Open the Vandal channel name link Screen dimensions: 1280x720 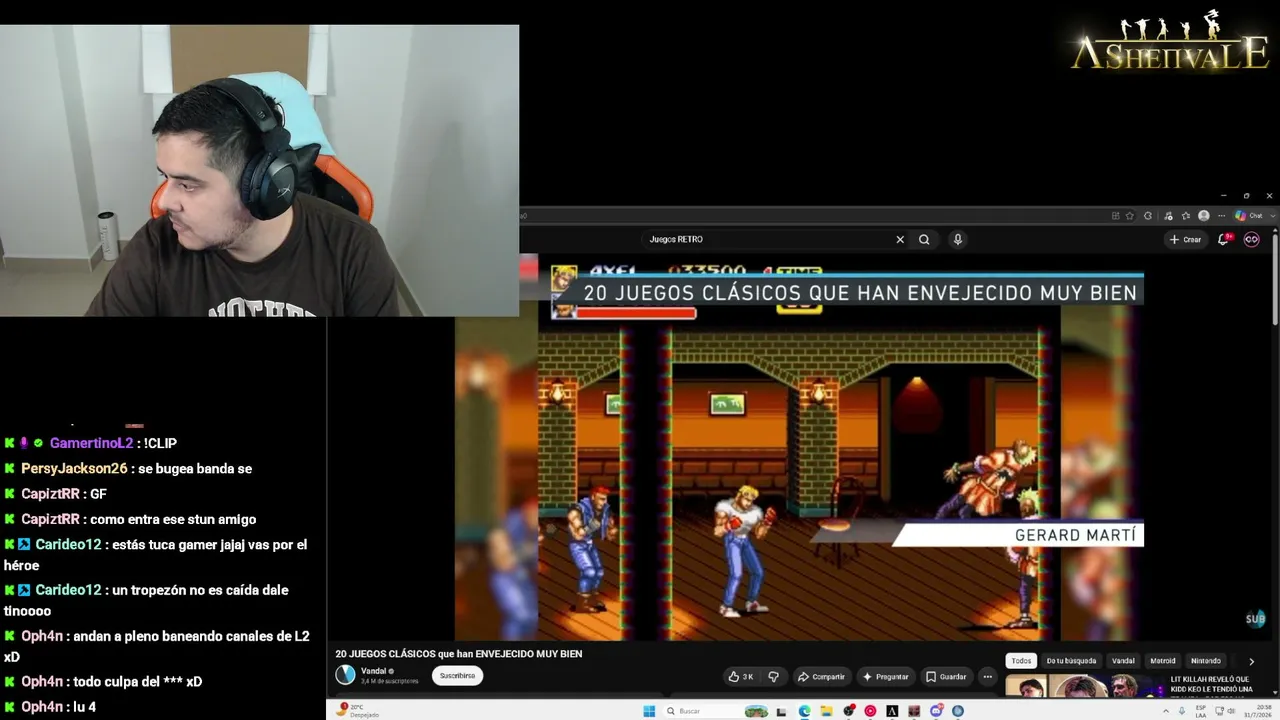(373, 671)
